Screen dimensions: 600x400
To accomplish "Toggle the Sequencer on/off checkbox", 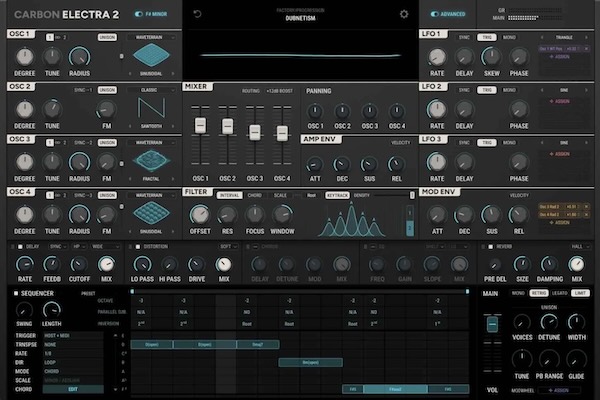I will (x=16, y=293).
